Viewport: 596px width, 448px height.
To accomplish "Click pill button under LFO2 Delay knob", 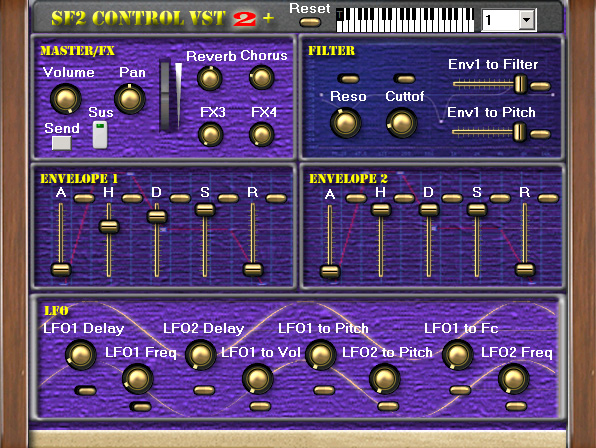I will [x=204, y=390].
